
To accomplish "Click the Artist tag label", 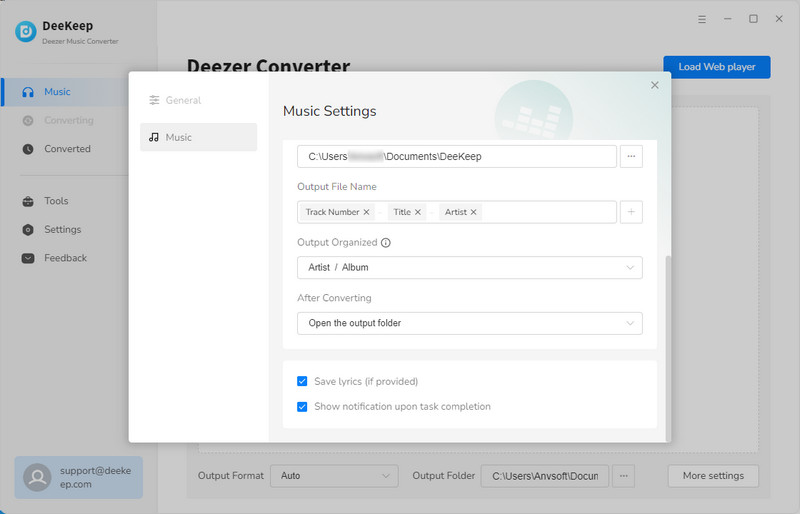I will pos(456,212).
